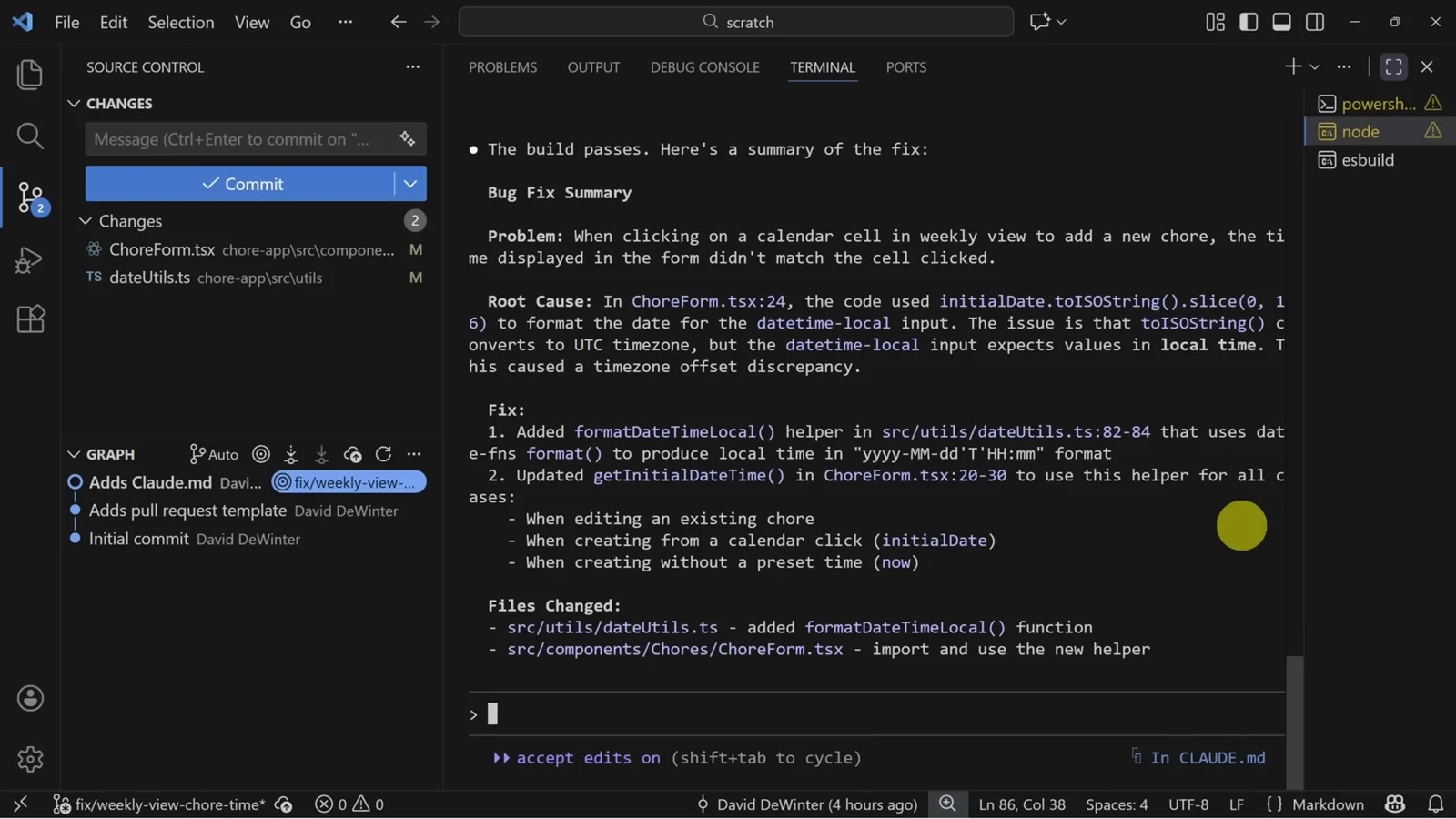This screenshot has width=1456, height=819.
Task: Click the Markdown language mode
Action: coord(1328,804)
